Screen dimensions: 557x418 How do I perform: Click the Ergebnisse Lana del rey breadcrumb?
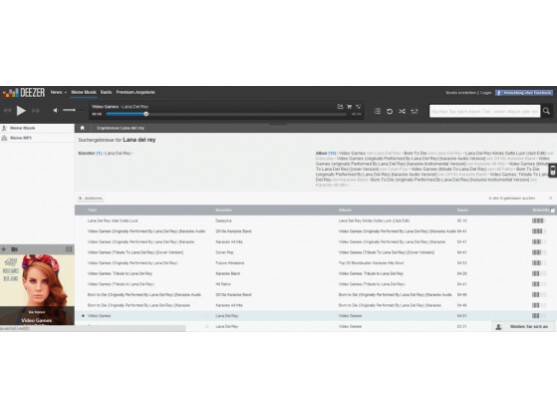click(x=120, y=128)
